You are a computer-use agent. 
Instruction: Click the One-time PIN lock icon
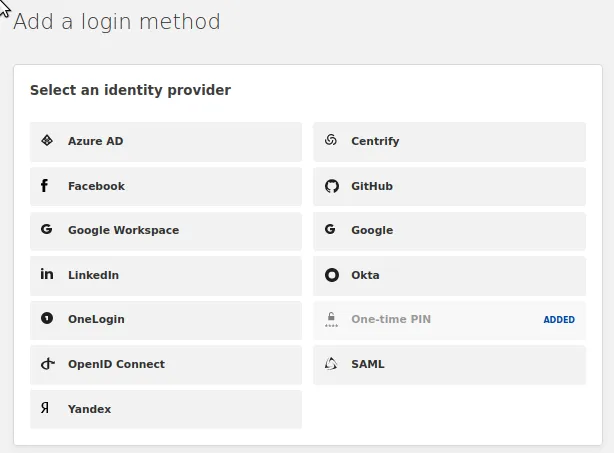(331, 319)
